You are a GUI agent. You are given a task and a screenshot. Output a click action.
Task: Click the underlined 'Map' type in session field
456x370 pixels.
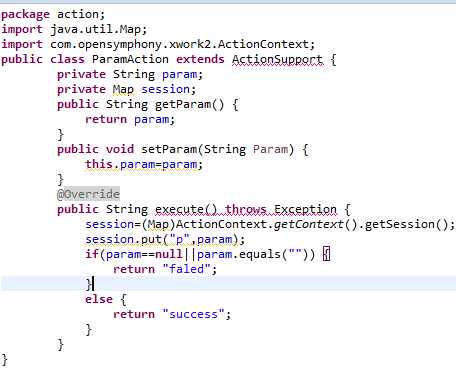point(123,89)
